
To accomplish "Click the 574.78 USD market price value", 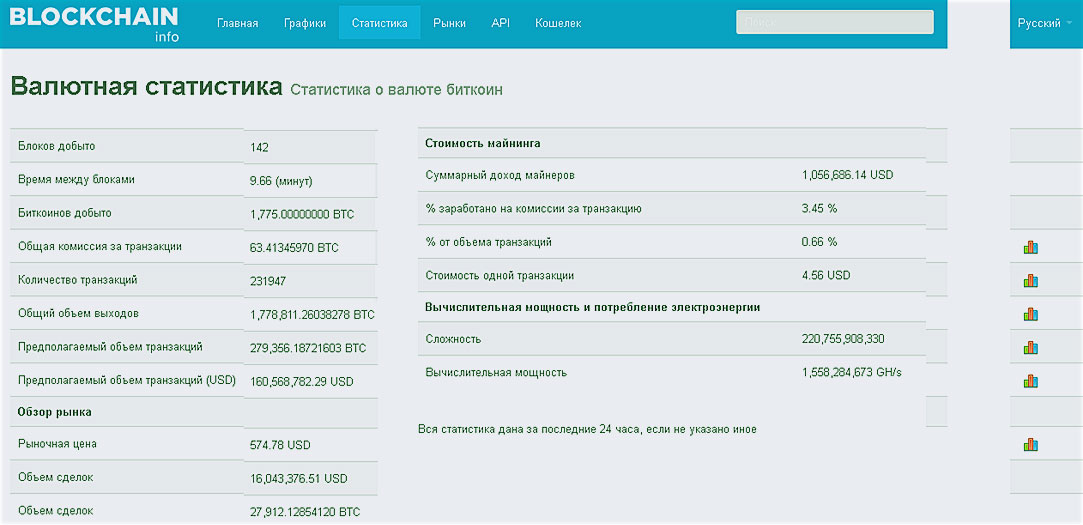I will click(x=280, y=444).
